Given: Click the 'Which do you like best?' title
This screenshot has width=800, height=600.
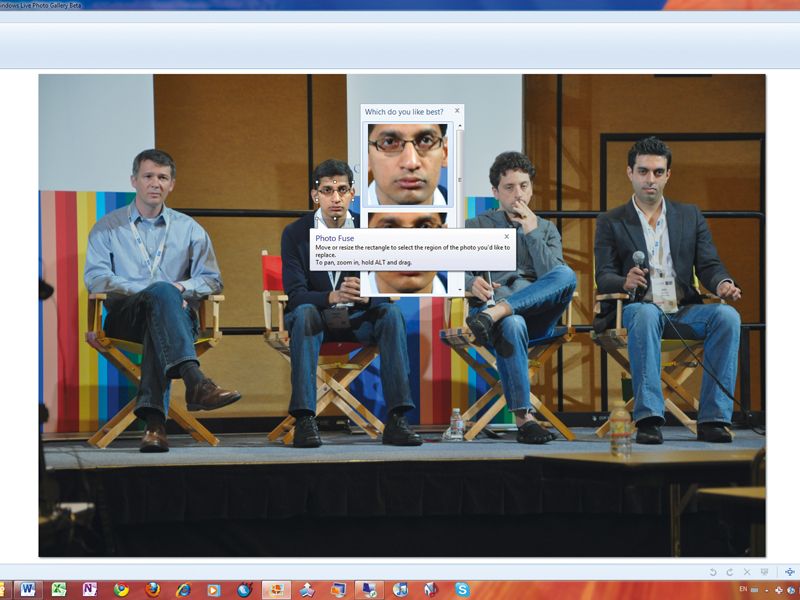Looking at the screenshot, I should coord(404,112).
